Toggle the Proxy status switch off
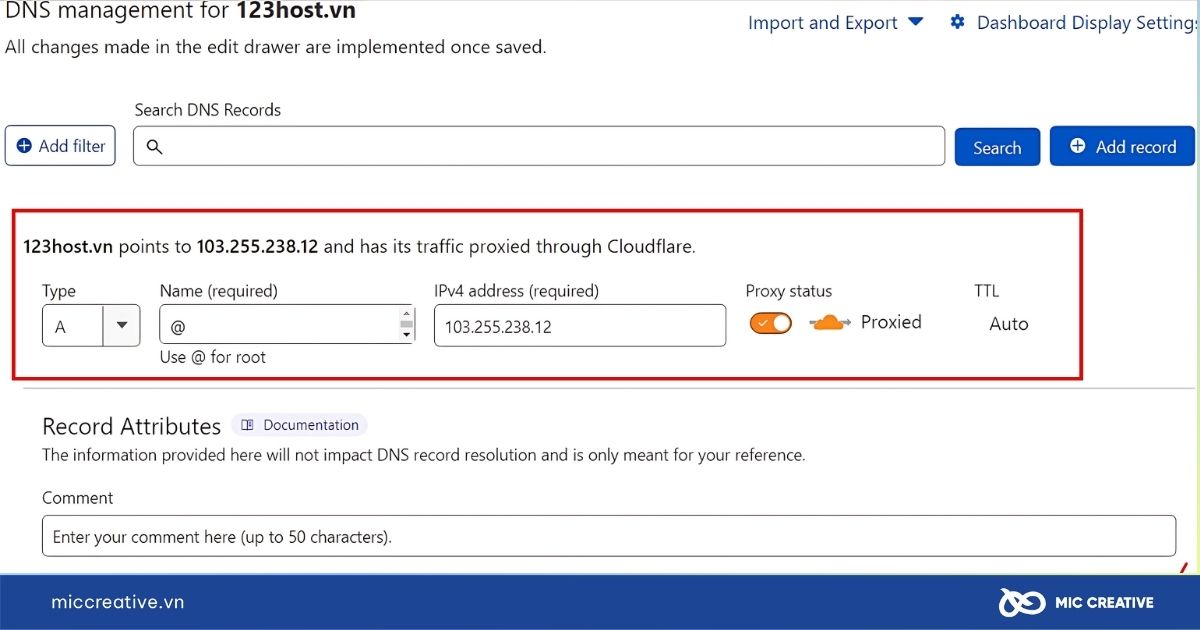The height and width of the screenshot is (630, 1200). tap(770, 322)
